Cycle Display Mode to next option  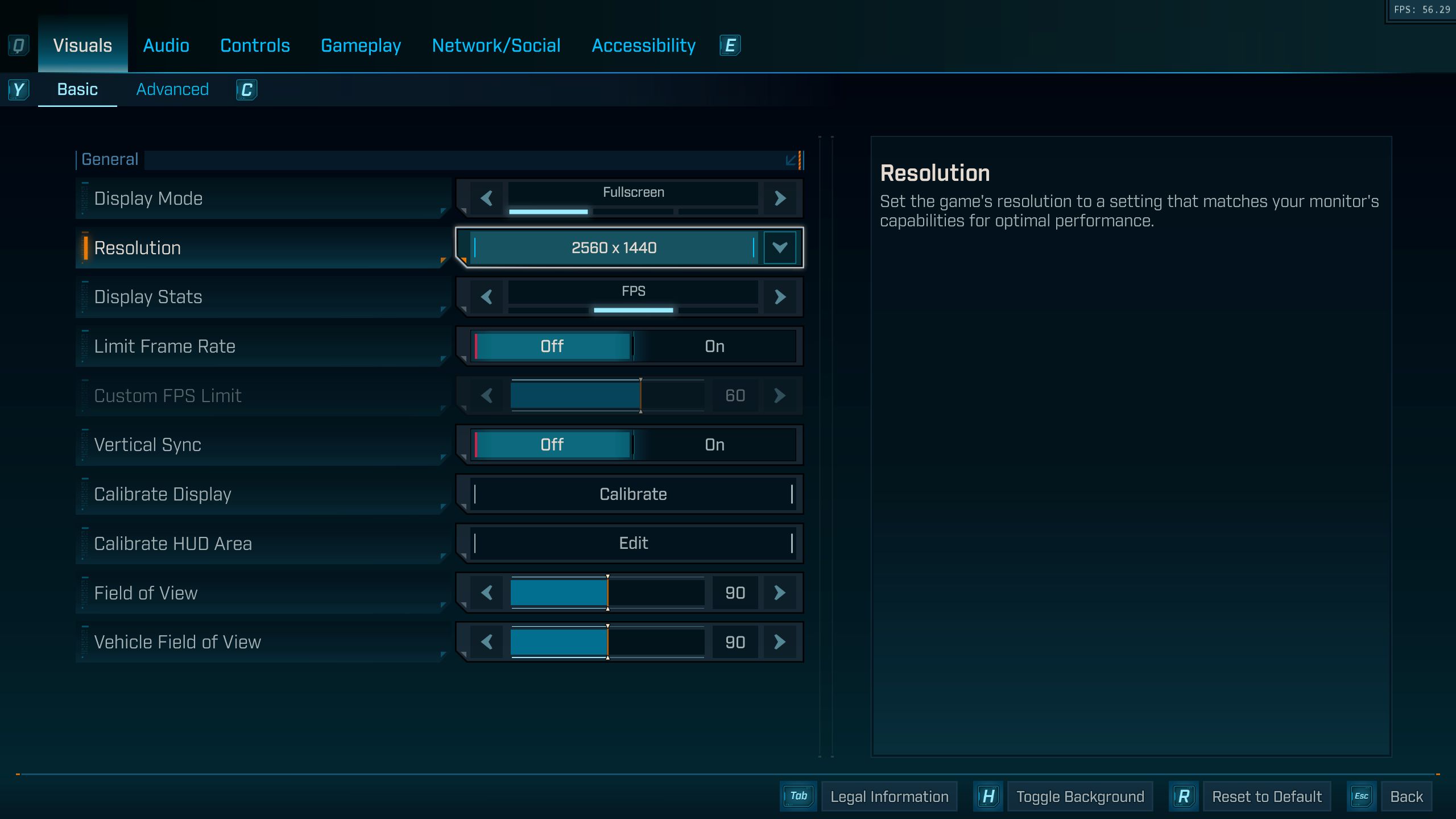pyautogui.click(x=780, y=198)
